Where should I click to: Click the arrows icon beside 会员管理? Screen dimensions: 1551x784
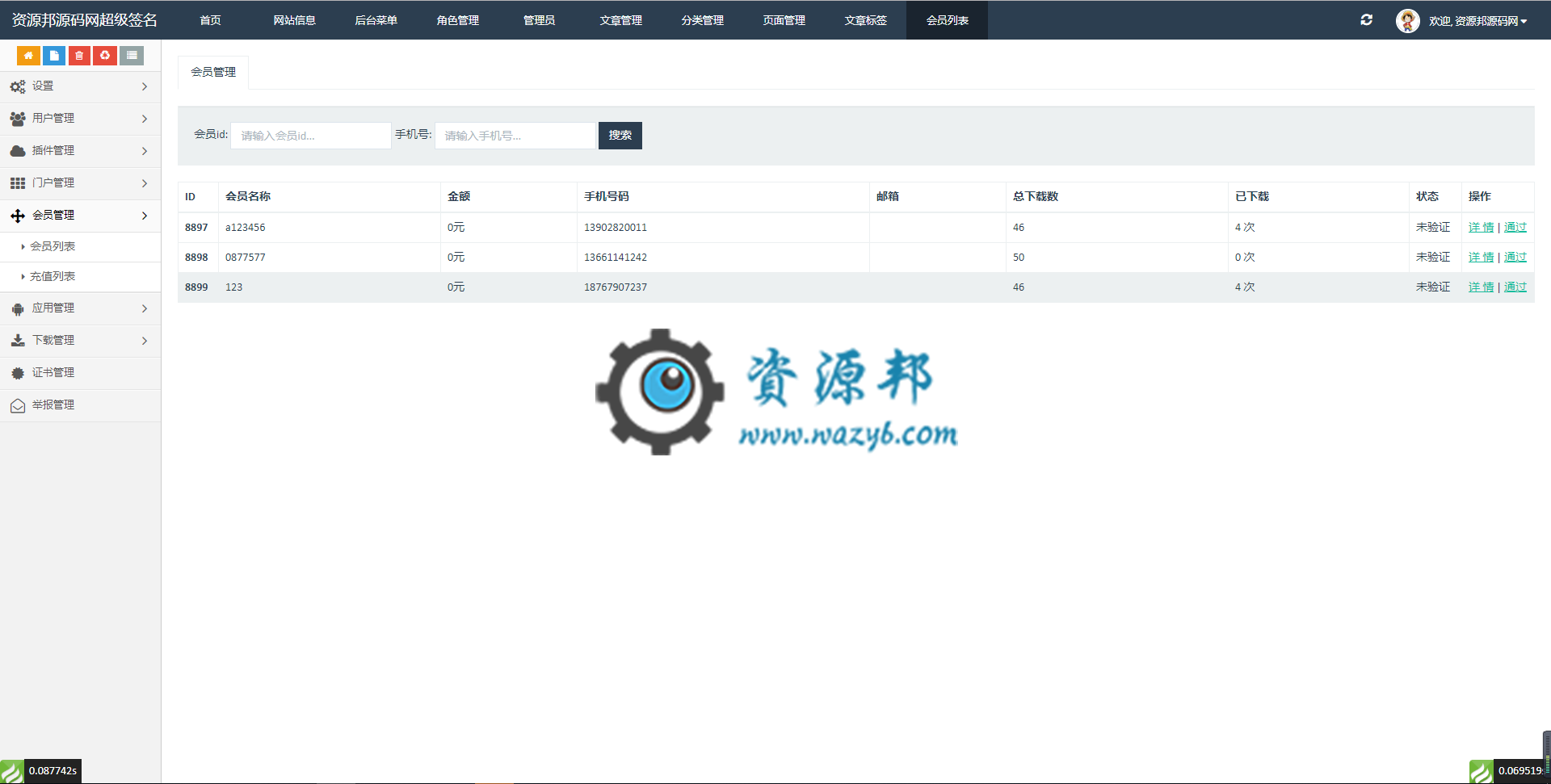tap(18, 216)
